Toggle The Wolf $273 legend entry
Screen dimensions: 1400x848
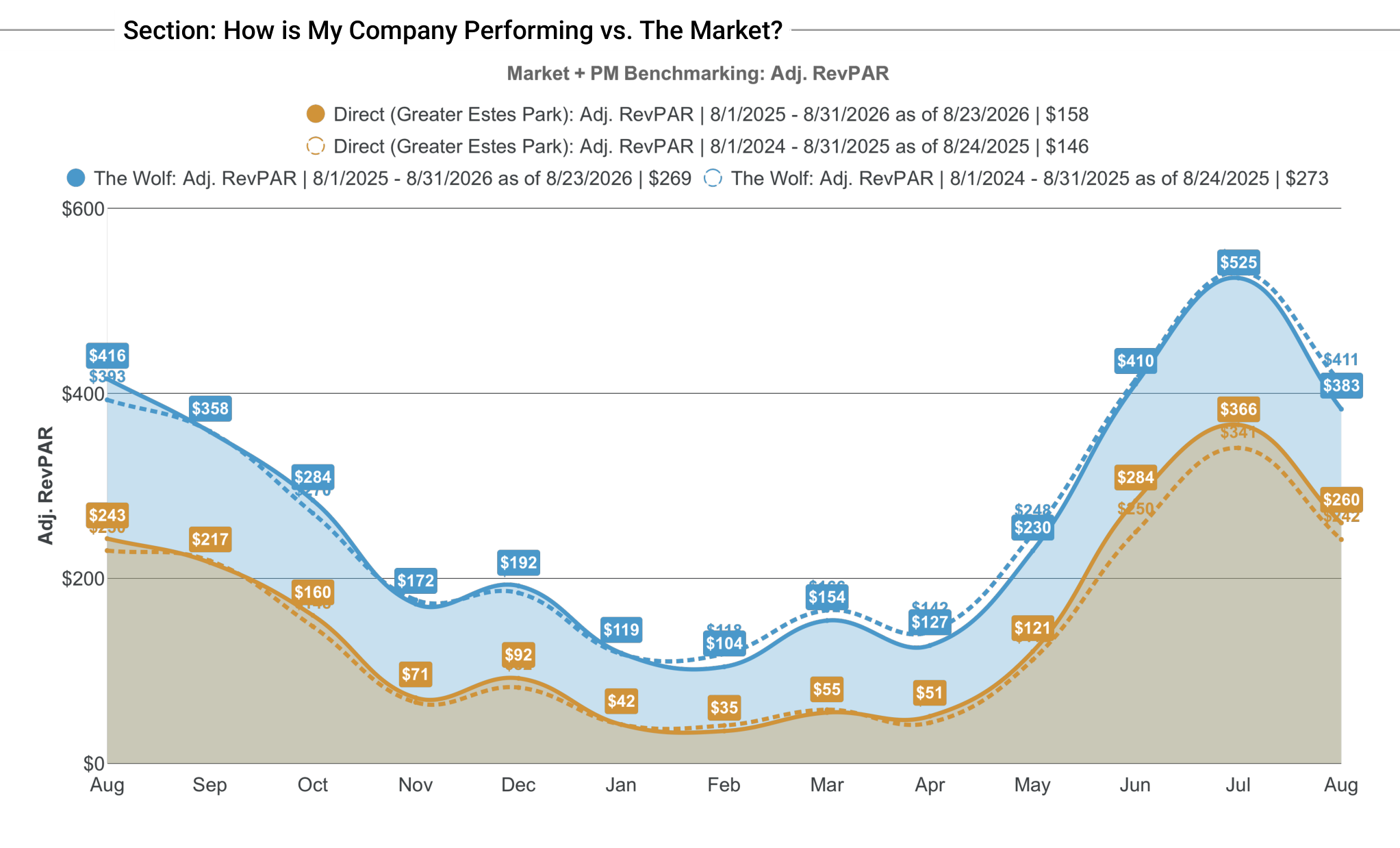pos(1017,178)
